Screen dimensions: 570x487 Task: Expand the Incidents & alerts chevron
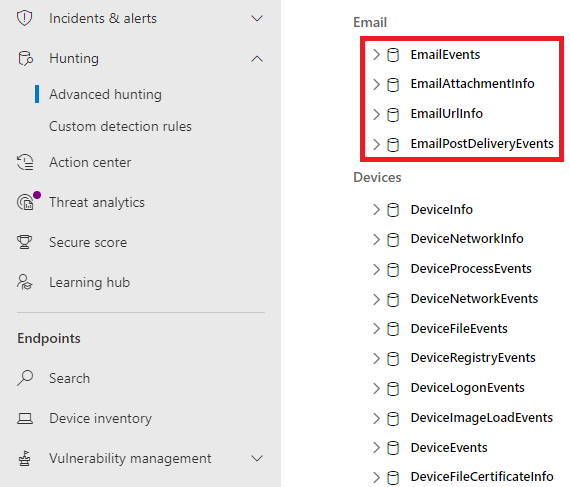tap(257, 18)
